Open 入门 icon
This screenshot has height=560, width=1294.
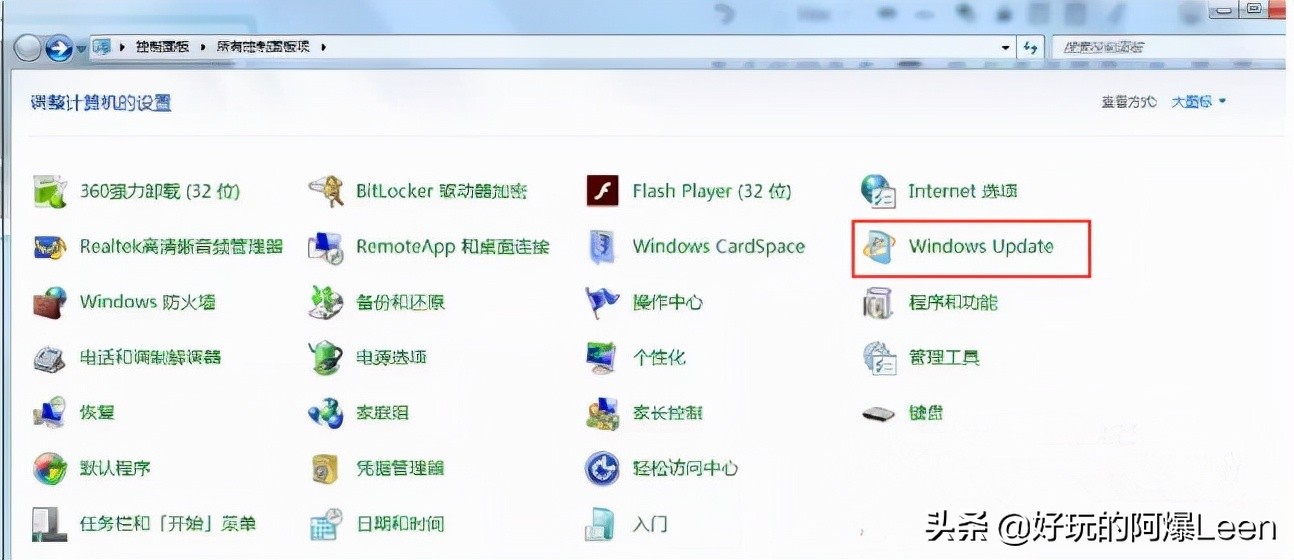pyautogui.click(x=602, y=523)
